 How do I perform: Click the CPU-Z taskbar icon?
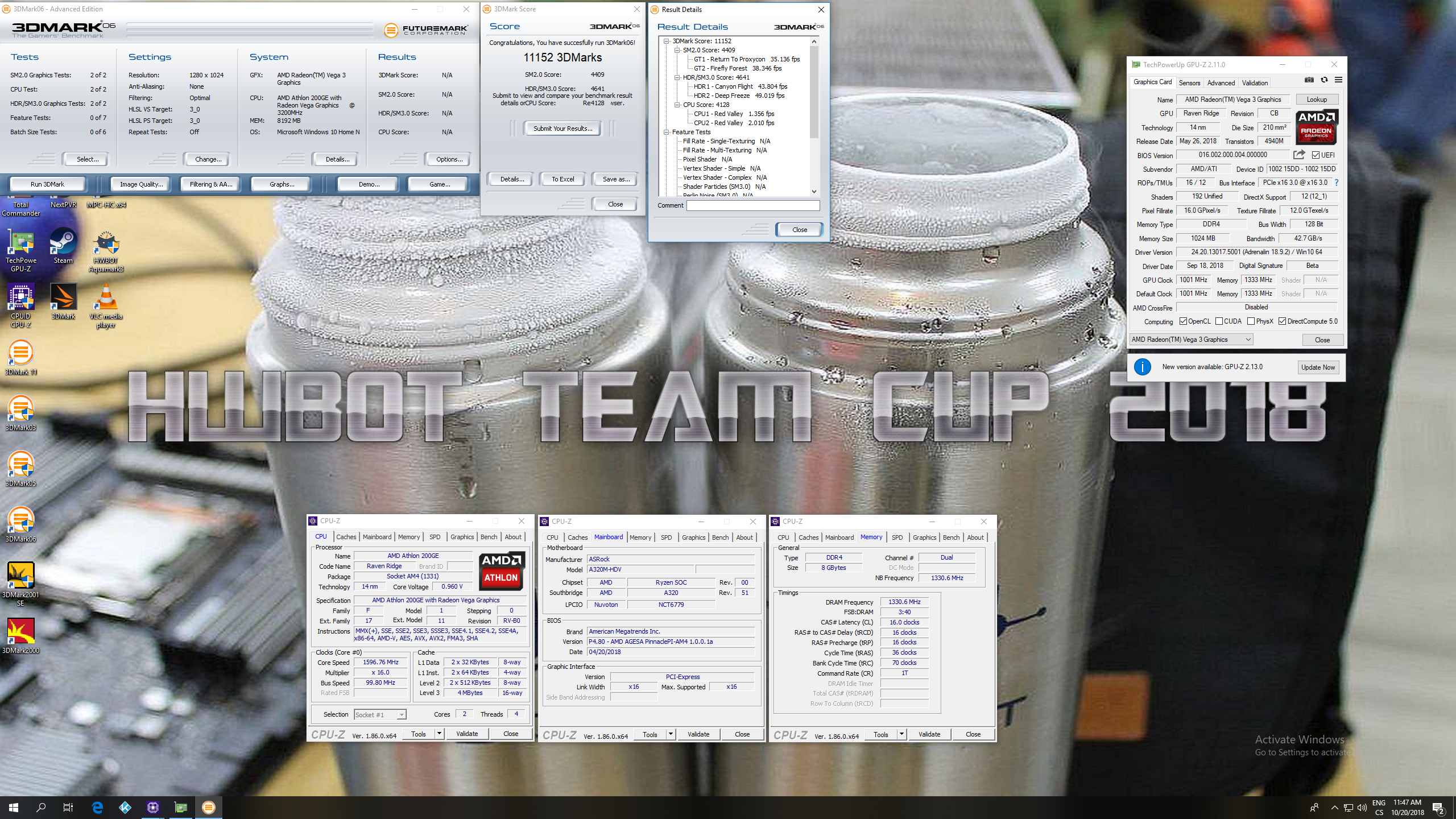pos(153,807)
